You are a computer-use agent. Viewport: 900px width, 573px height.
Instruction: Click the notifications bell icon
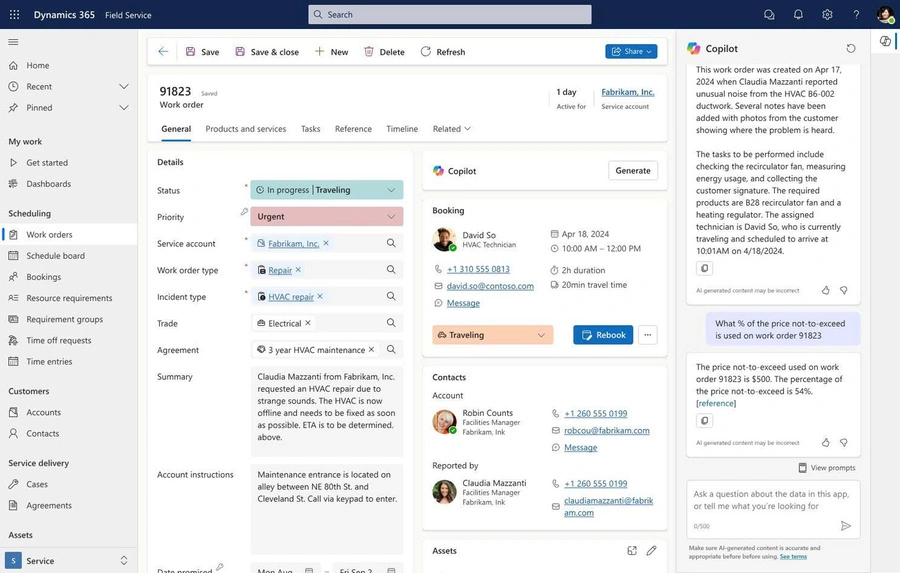point(798,15)
